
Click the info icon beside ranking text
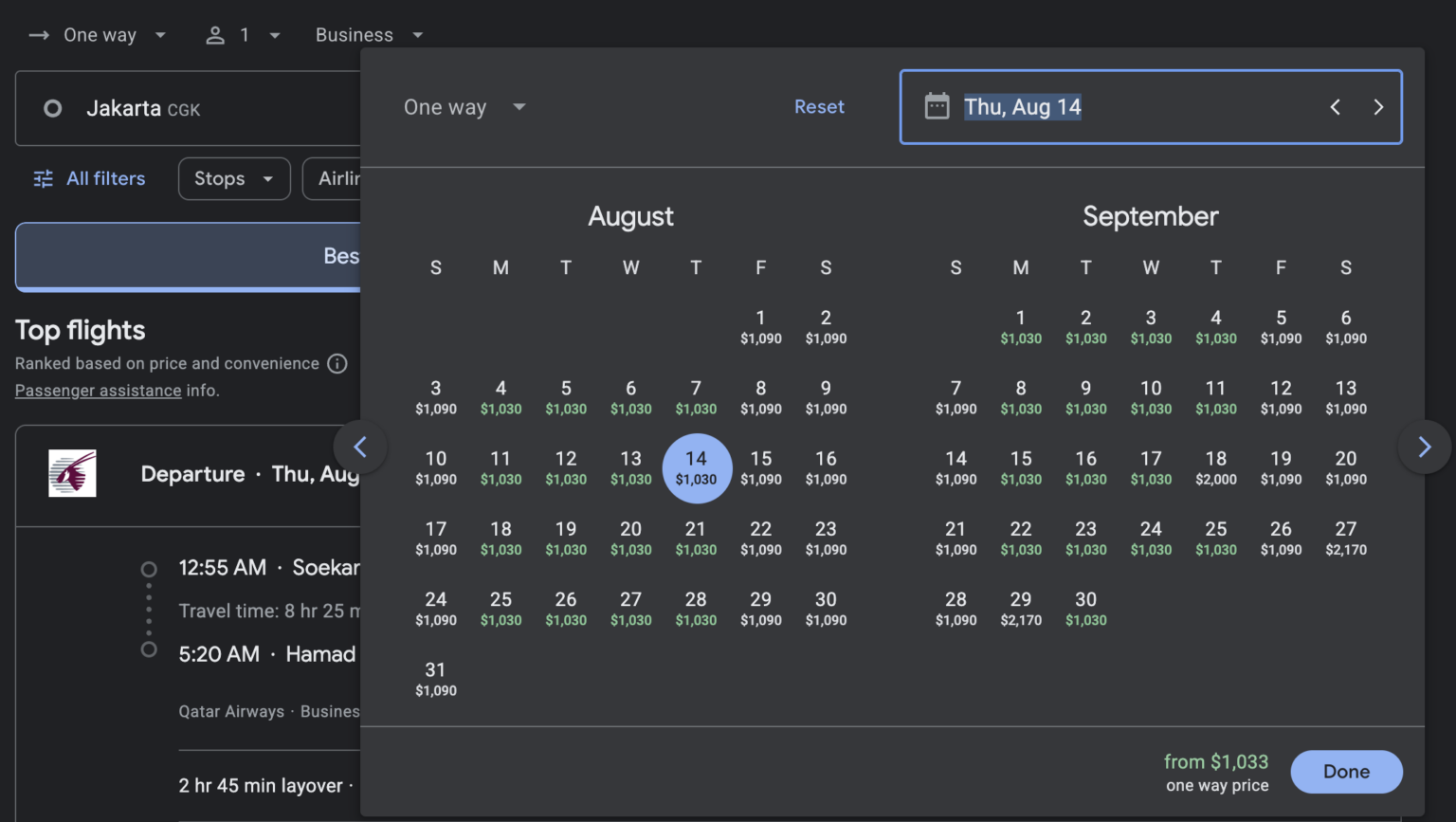coord(337,363)
